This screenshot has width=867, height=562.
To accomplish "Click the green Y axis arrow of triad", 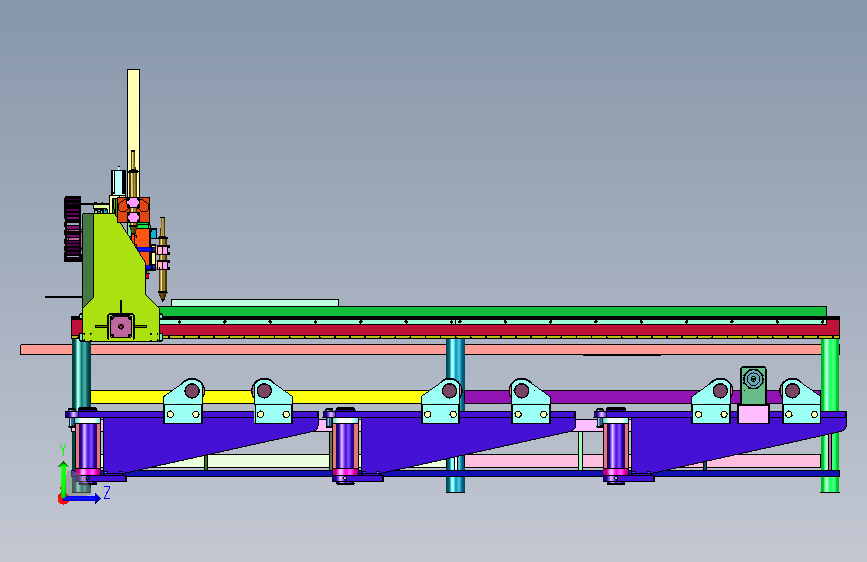I will pos(64,480).
